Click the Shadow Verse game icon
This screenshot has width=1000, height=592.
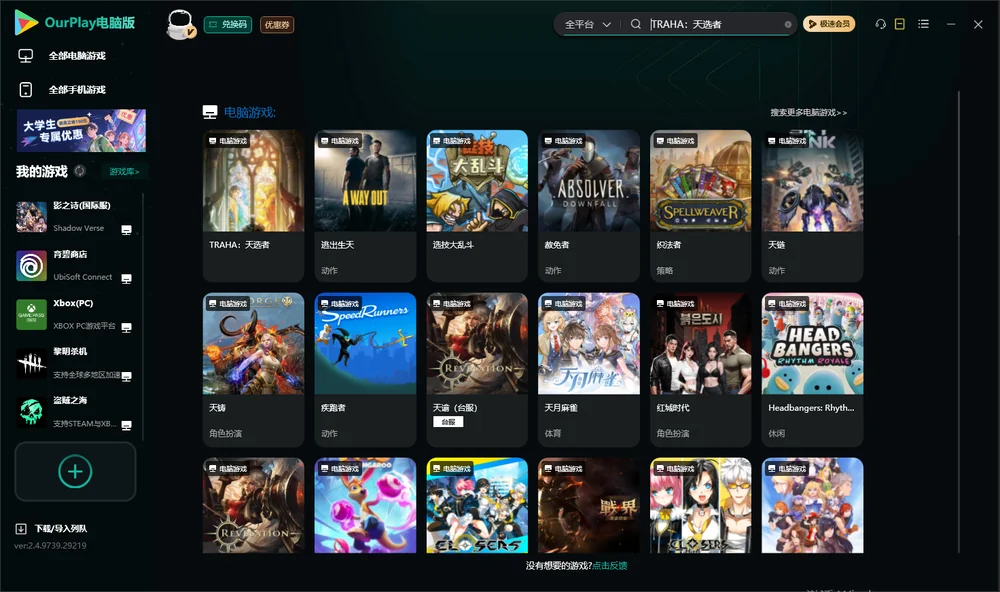click(31, 217)
